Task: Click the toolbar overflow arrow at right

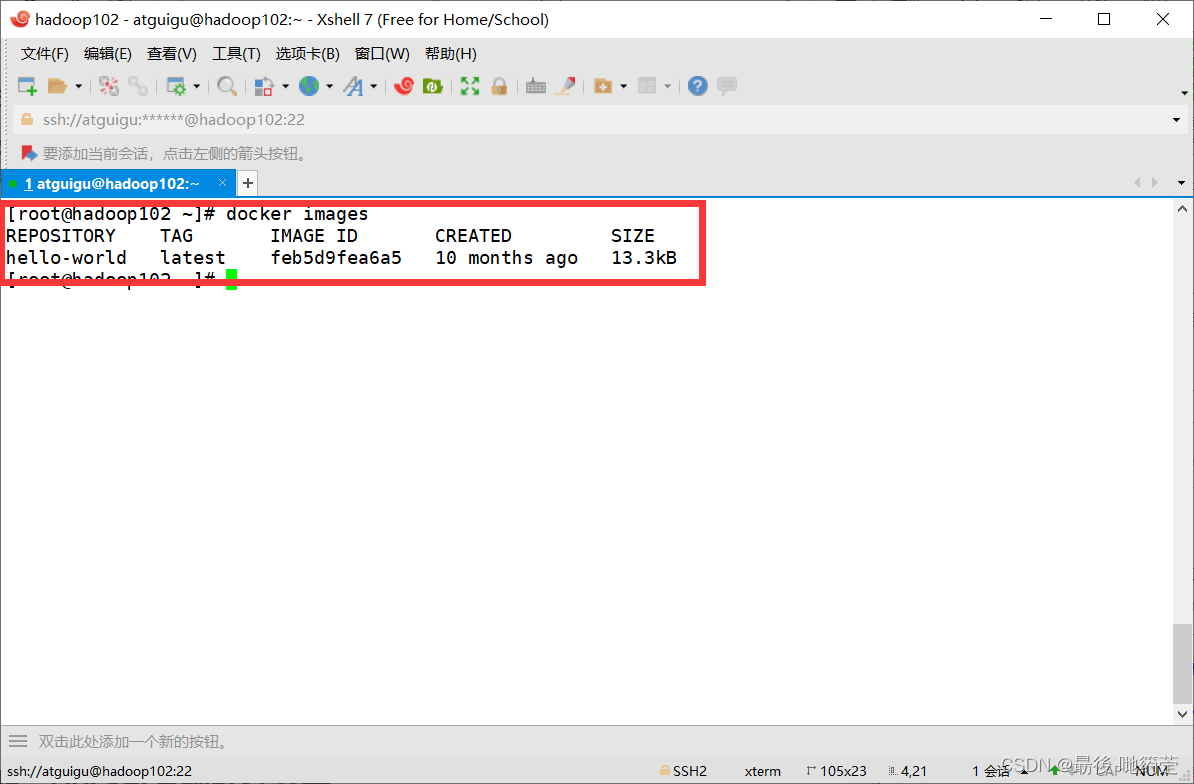Action: (1184, 93)
